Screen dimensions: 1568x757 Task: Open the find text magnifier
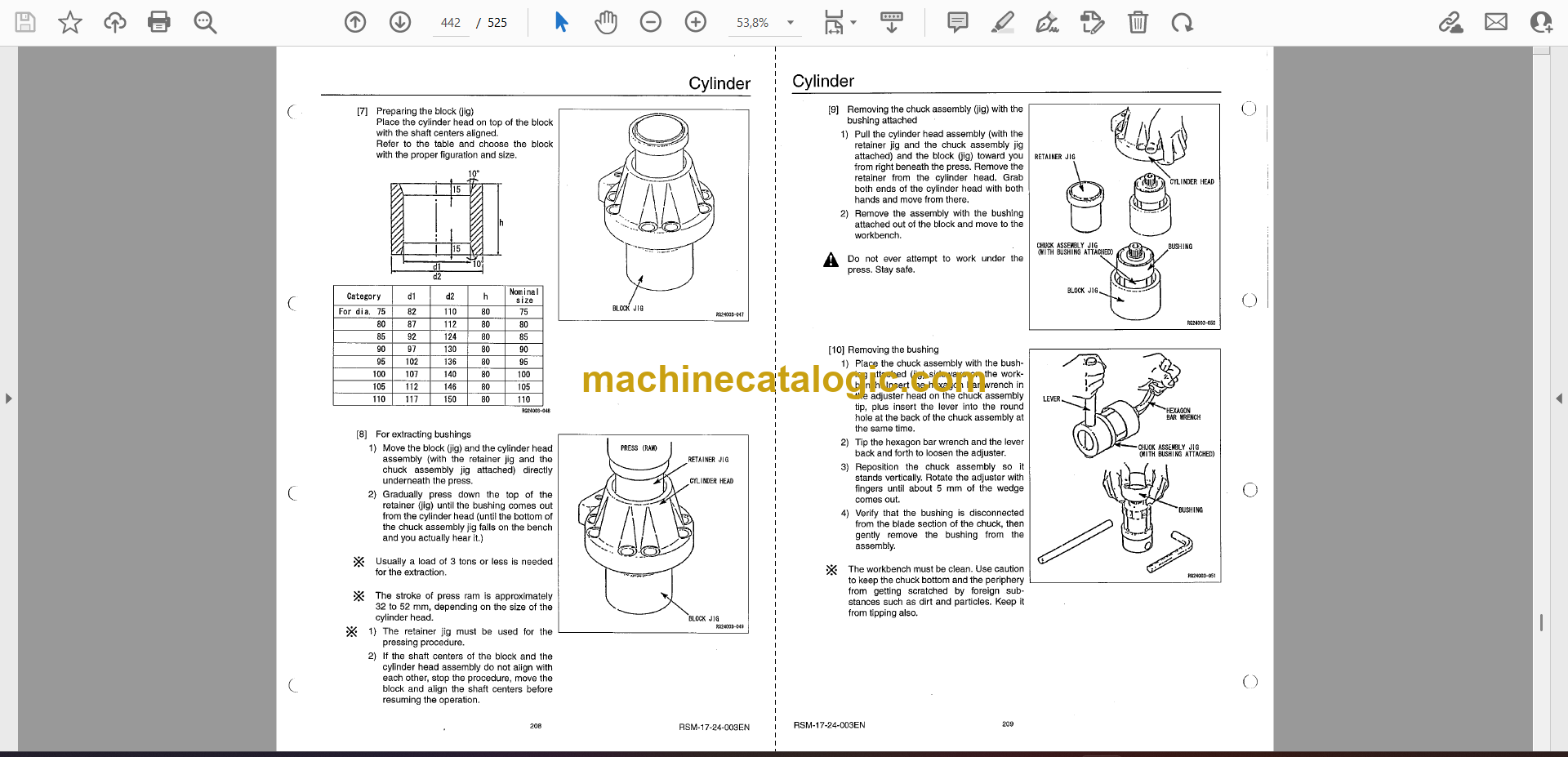click(205, 22)
